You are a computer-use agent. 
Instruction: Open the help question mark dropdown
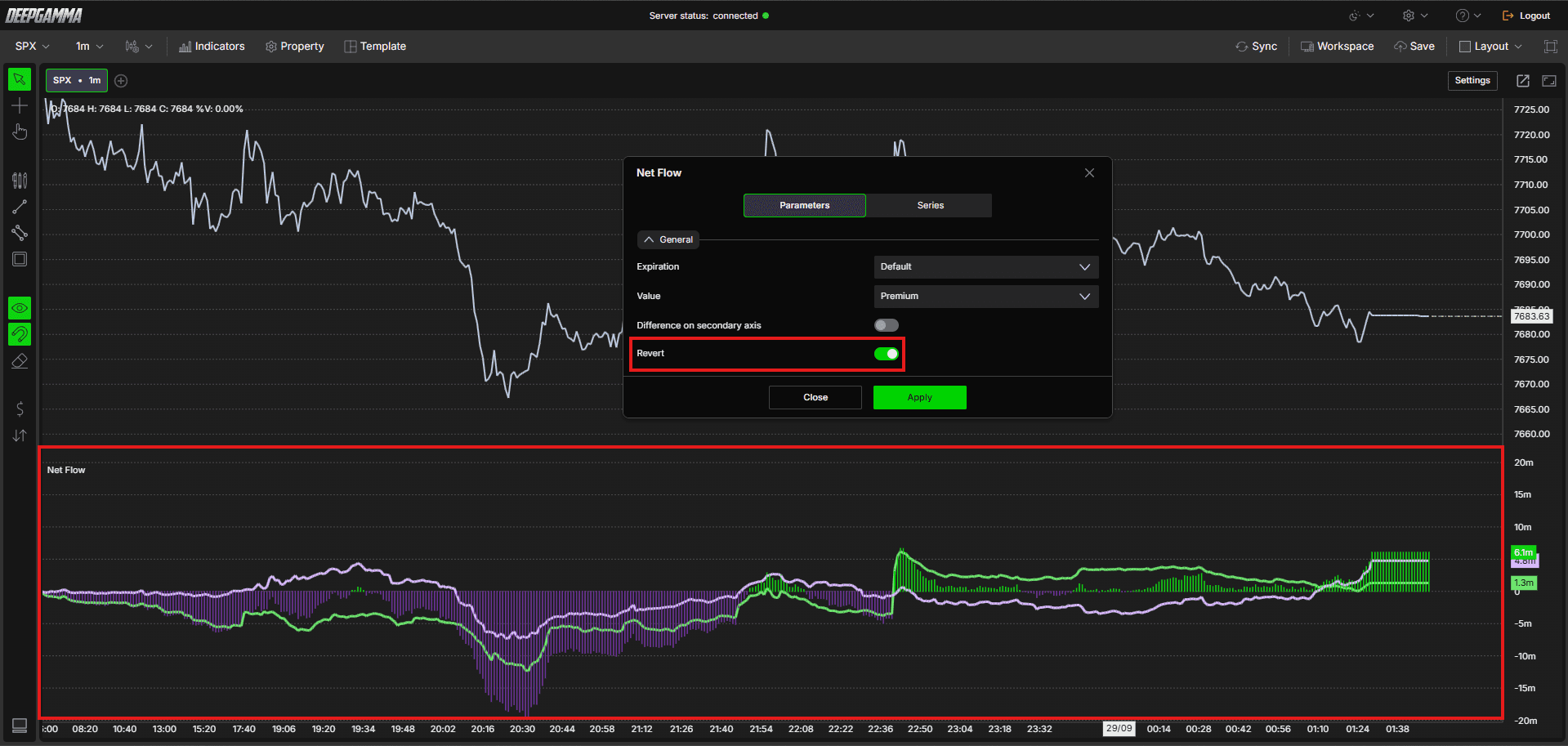coord(1468,16)
